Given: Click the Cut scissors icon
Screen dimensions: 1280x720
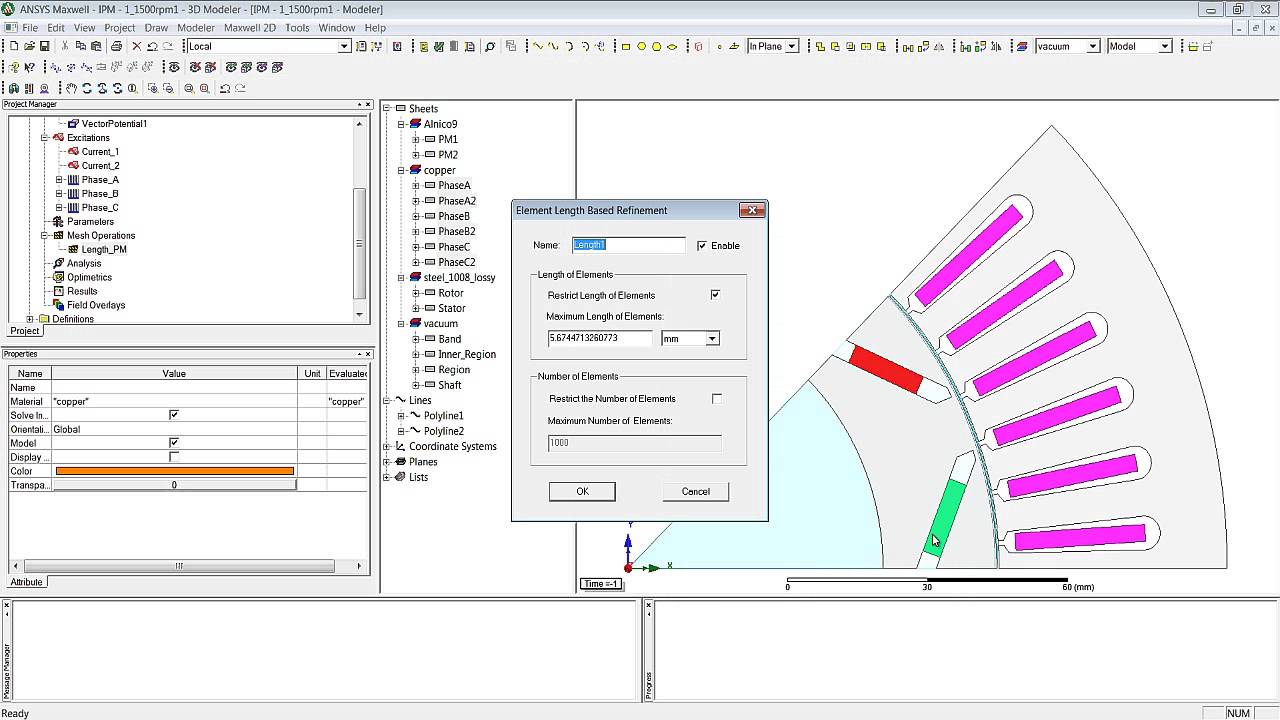Looking at the screenshot, I should pyautogui.click(x=65, y=46).
